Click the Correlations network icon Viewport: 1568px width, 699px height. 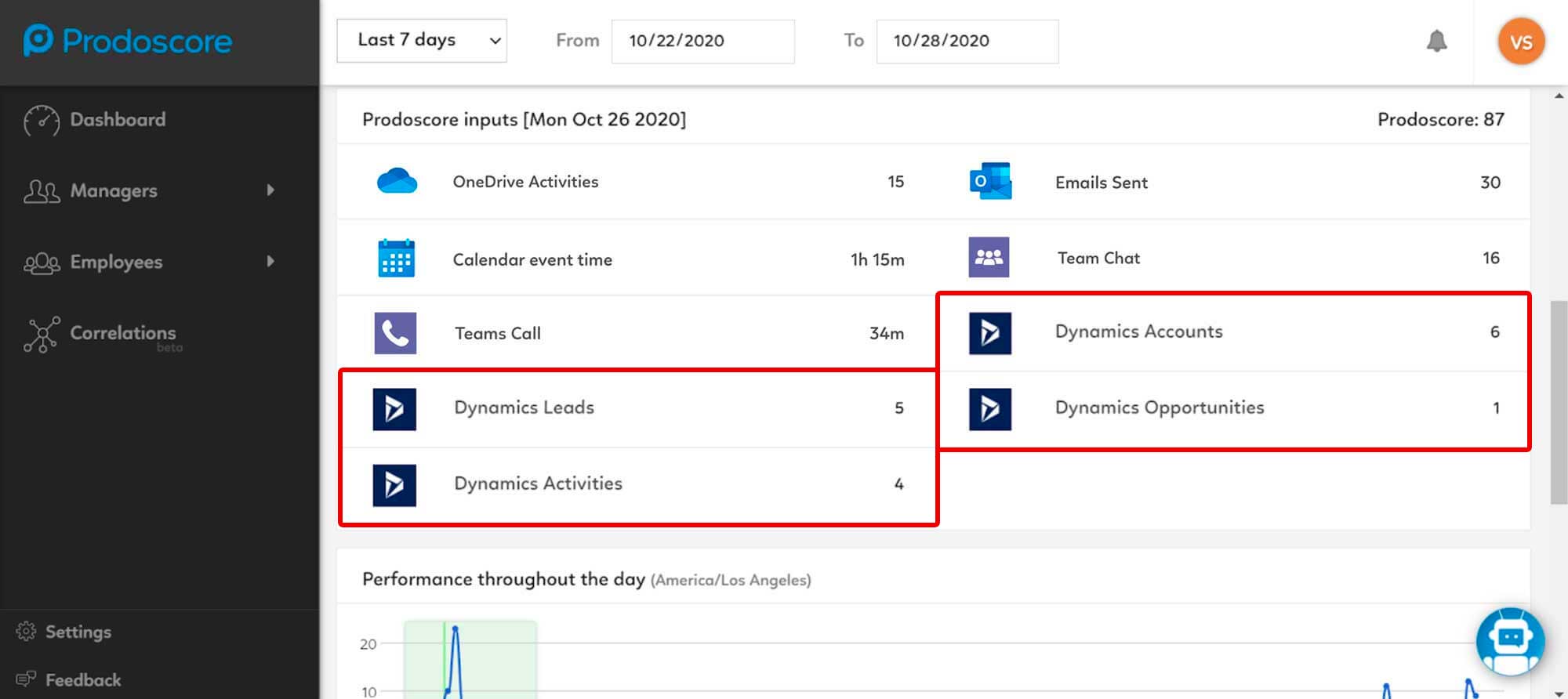42,335
